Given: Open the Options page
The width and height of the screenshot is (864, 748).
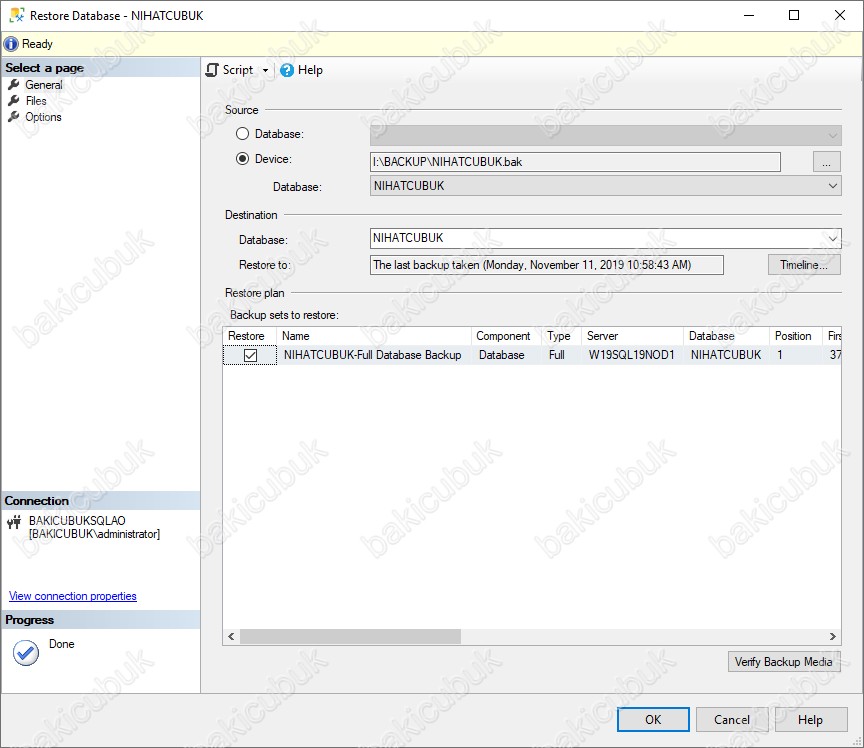Looking at the screenshot, I should click(x=43, y=117).
